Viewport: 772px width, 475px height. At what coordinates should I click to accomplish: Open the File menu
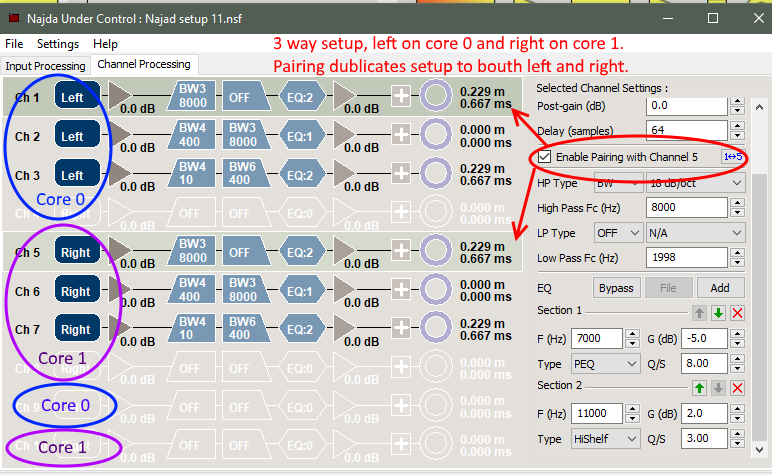point(14,44)
